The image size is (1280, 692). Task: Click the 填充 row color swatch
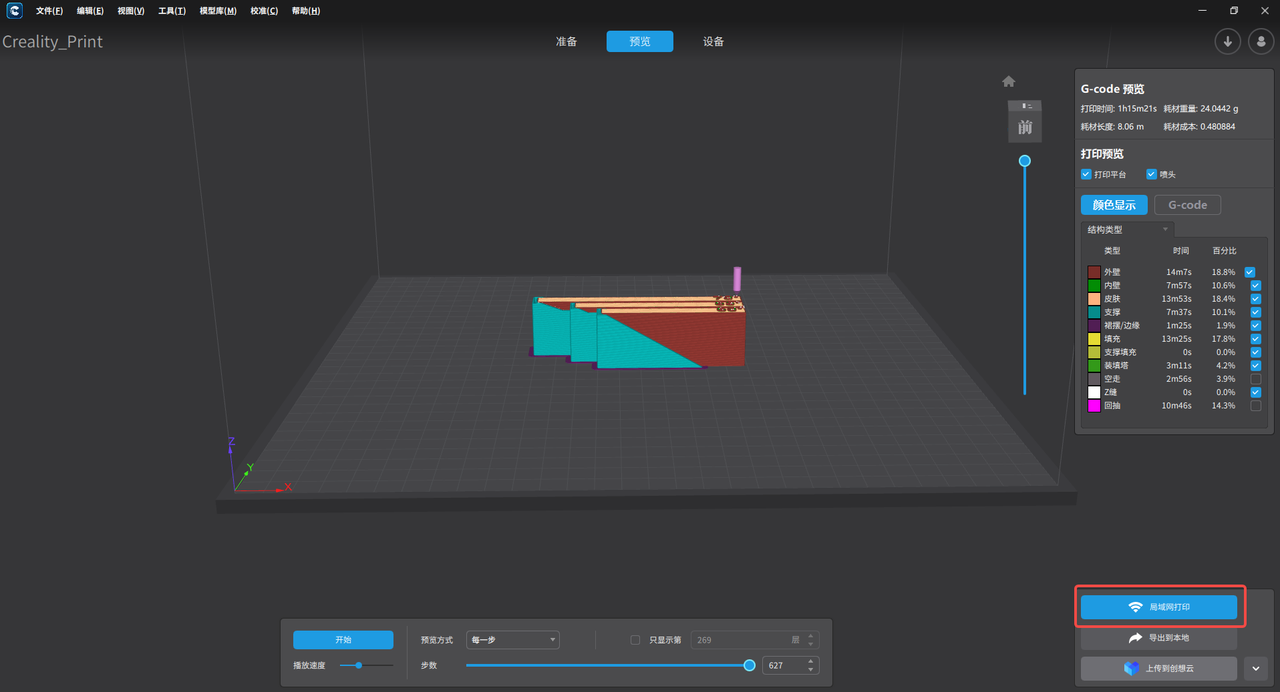pos(1094,339)
